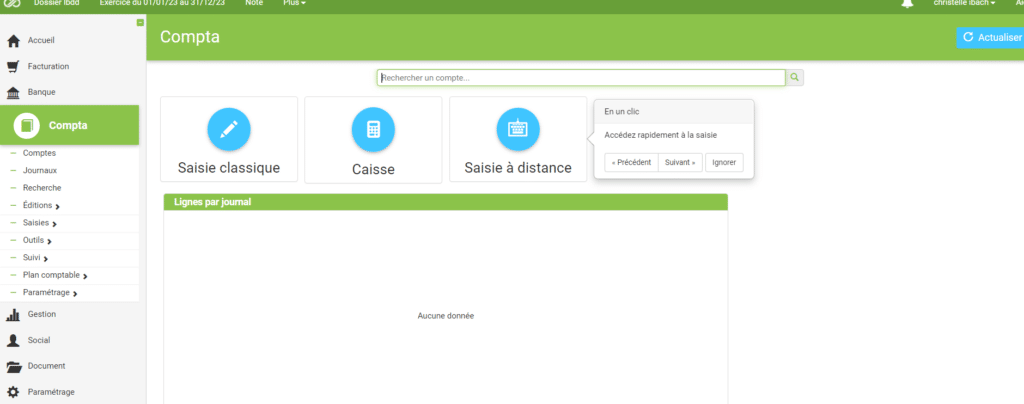
Task: Click the calculator icon for Caisse
Action: [373, 129]
